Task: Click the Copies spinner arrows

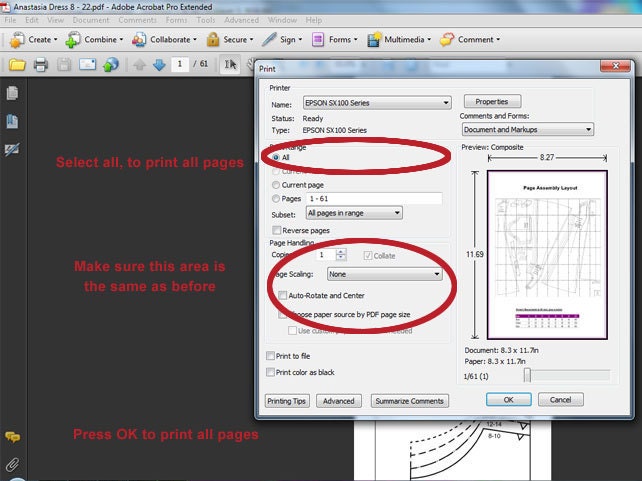Action: pos(341,255)
